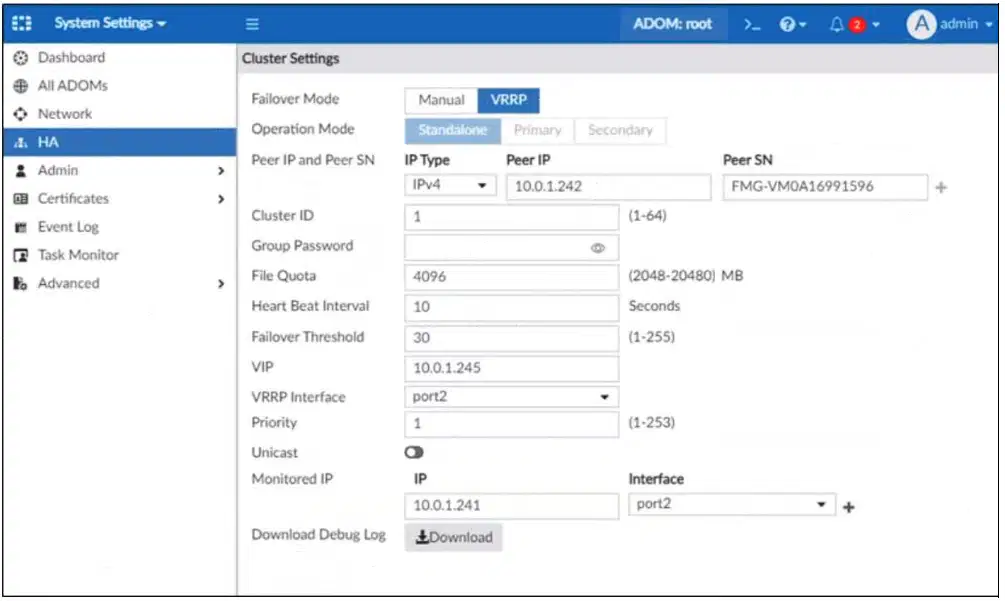This screenshot has height=601, width=1005.
Task: Add a monitored IP with the plus icon
Action: click(849, 507)
